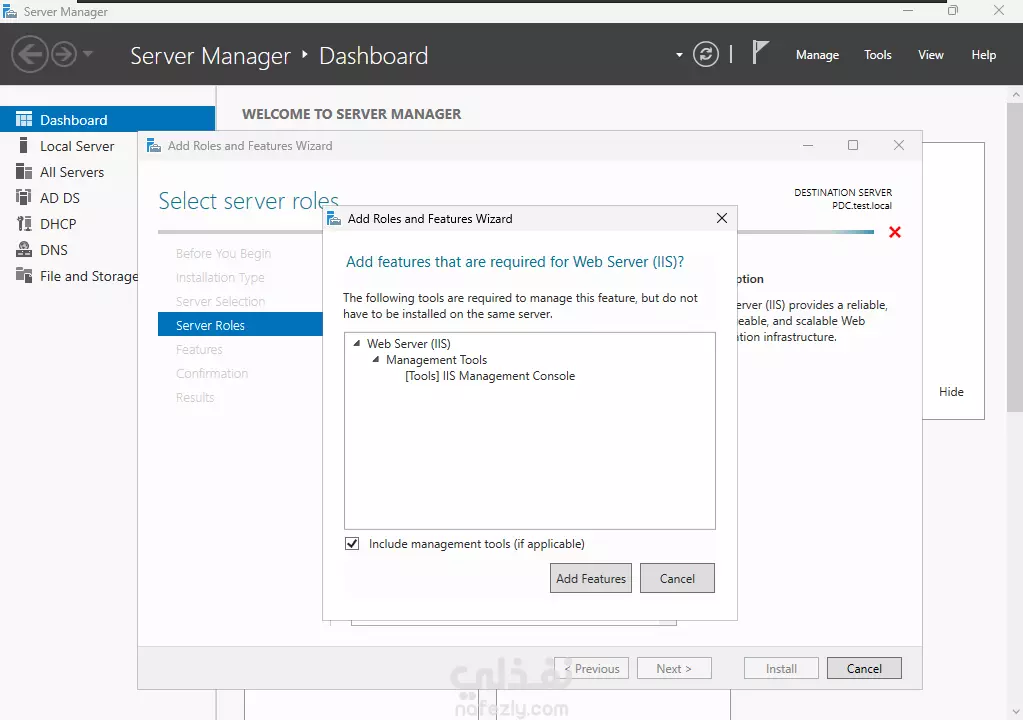Image resolution: width=1023 pixels, height=720 pixels.
Task: Open File and Storage Services in sidebar
Action: tap(89, 277)
